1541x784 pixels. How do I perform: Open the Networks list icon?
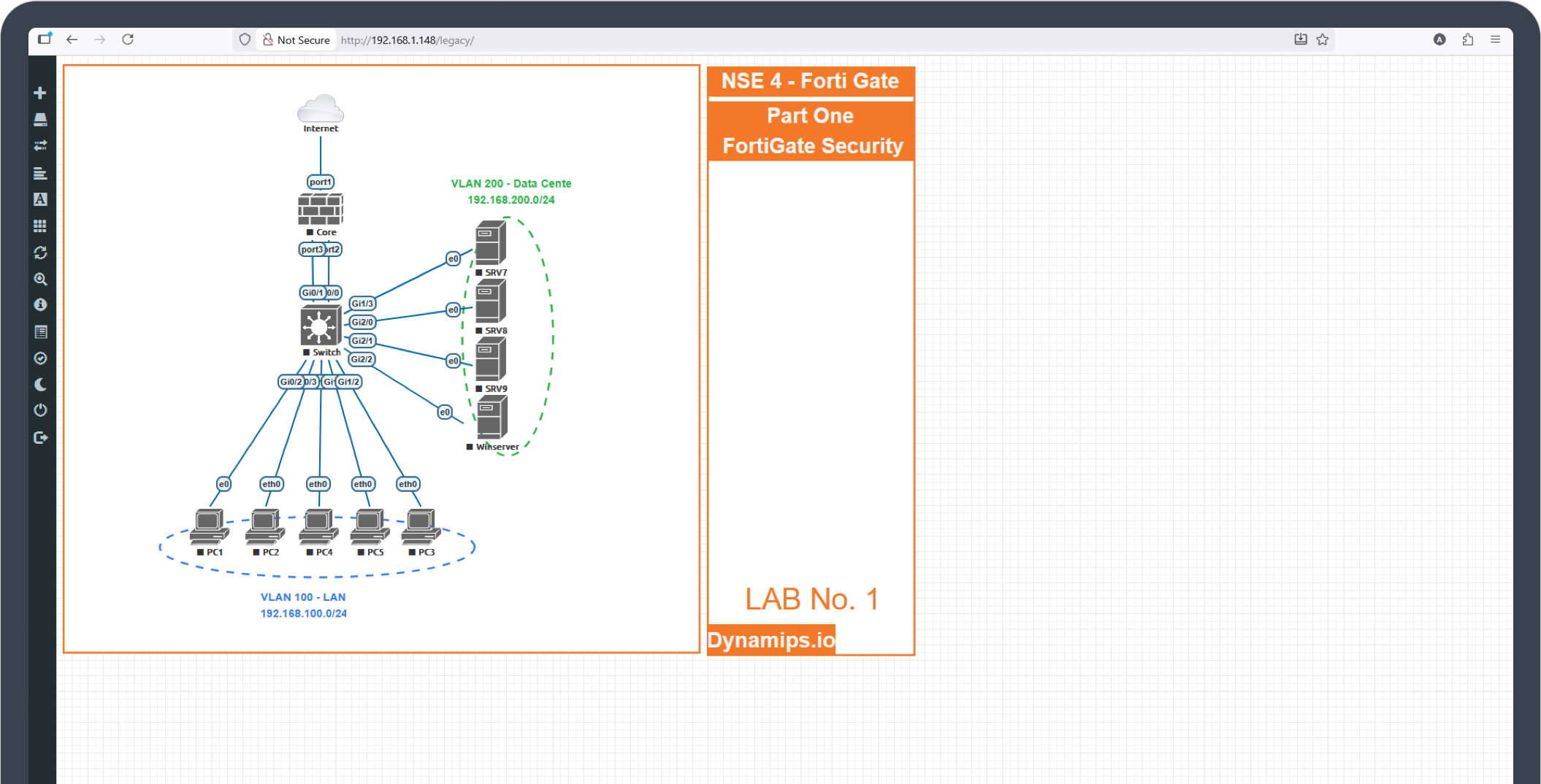point(40,146)
